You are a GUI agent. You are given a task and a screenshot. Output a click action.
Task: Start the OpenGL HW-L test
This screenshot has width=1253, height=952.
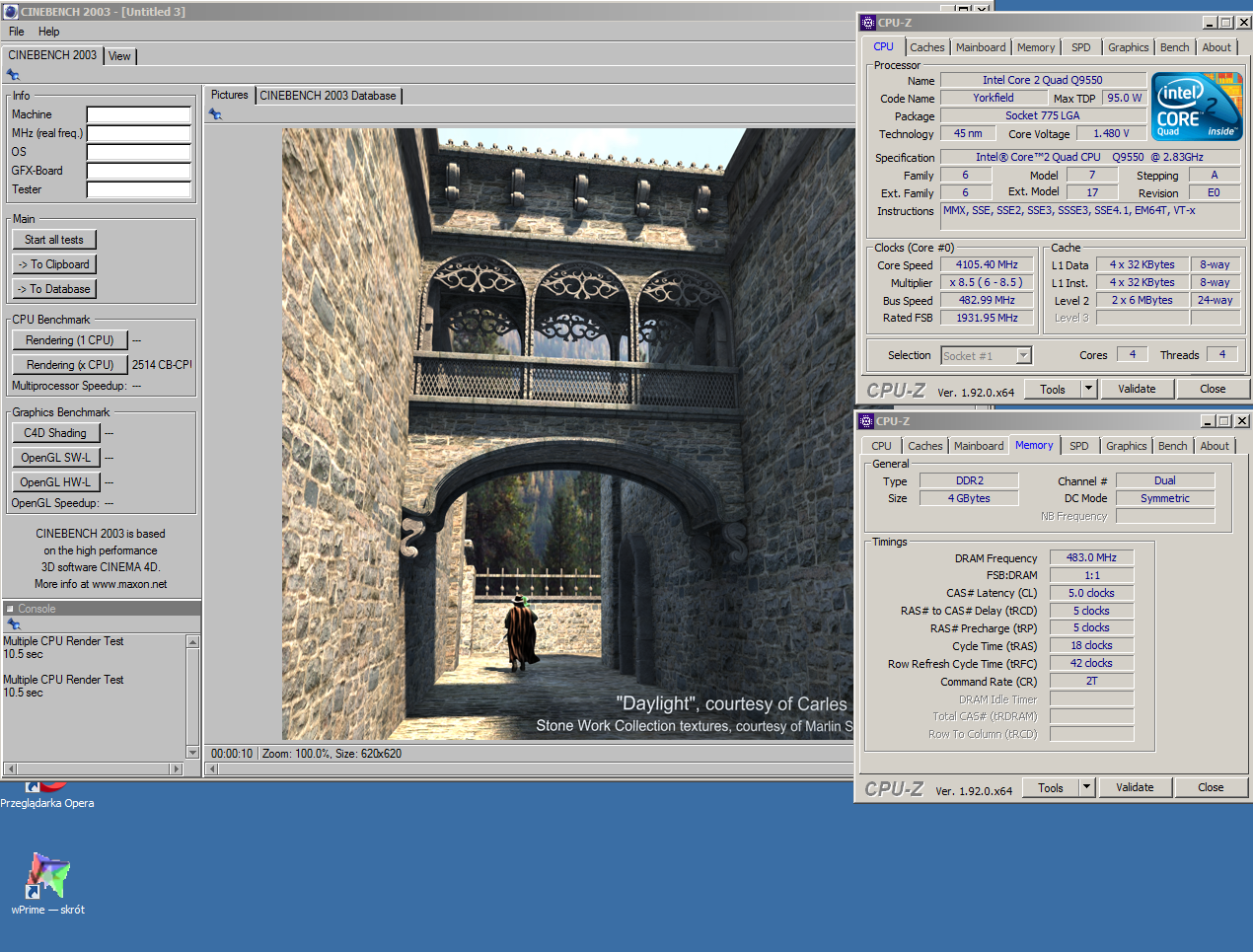[55, 482]
